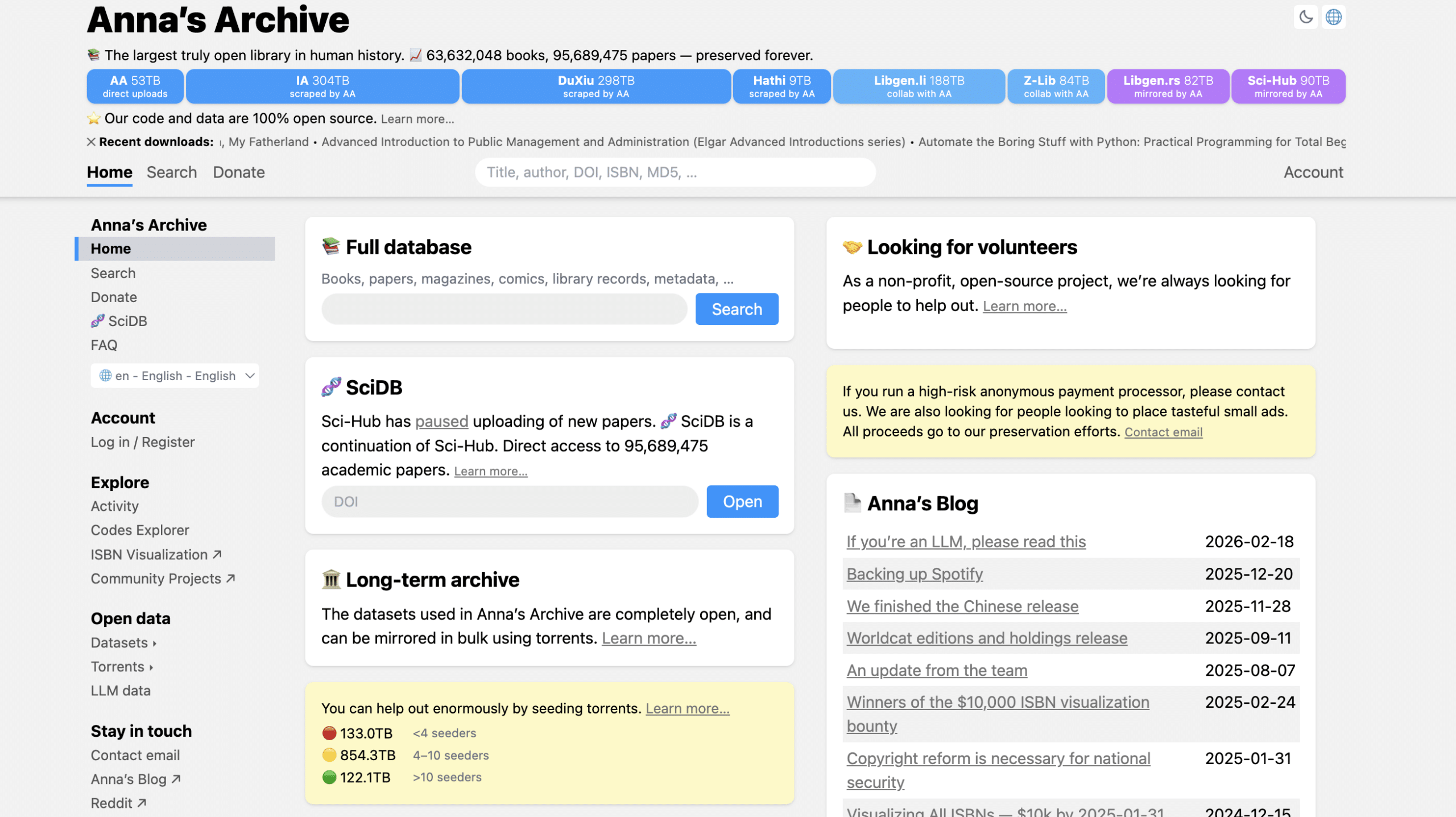Click the globe language icon top right
Screen dimensions: 1456x817
tap(1333, 17)
